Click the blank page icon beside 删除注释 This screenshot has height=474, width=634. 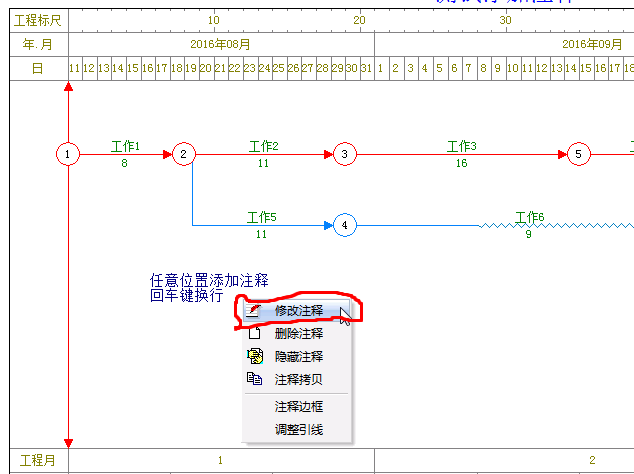point(254,333)
